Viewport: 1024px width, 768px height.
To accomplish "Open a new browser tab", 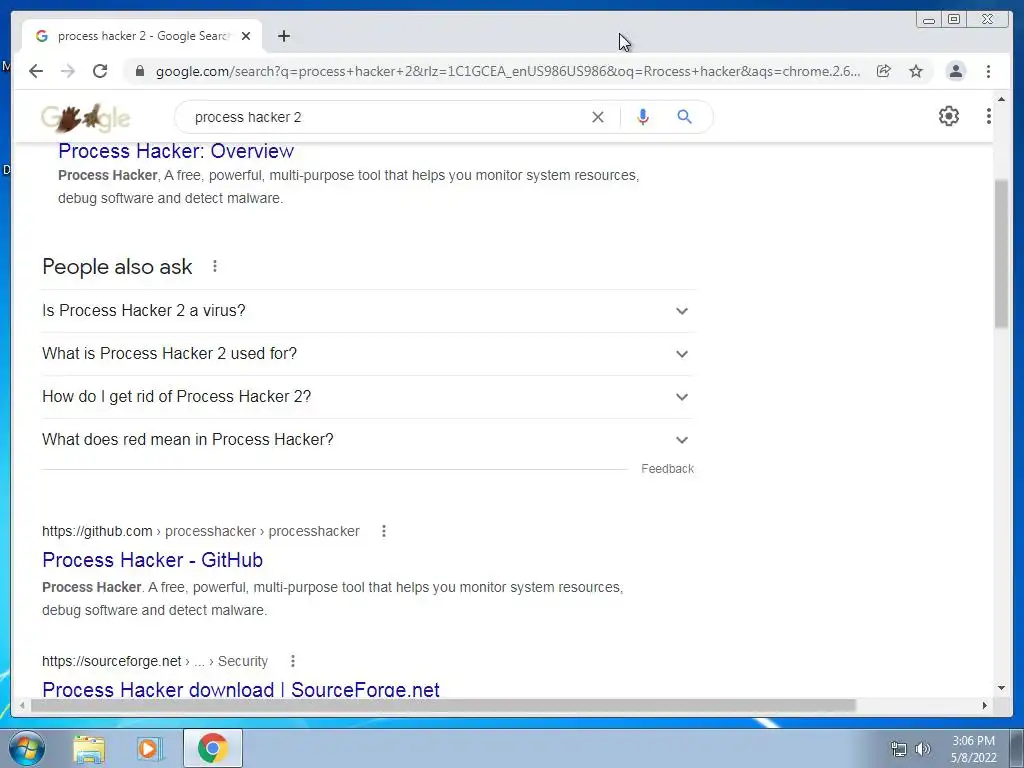I will coord(283,36).
